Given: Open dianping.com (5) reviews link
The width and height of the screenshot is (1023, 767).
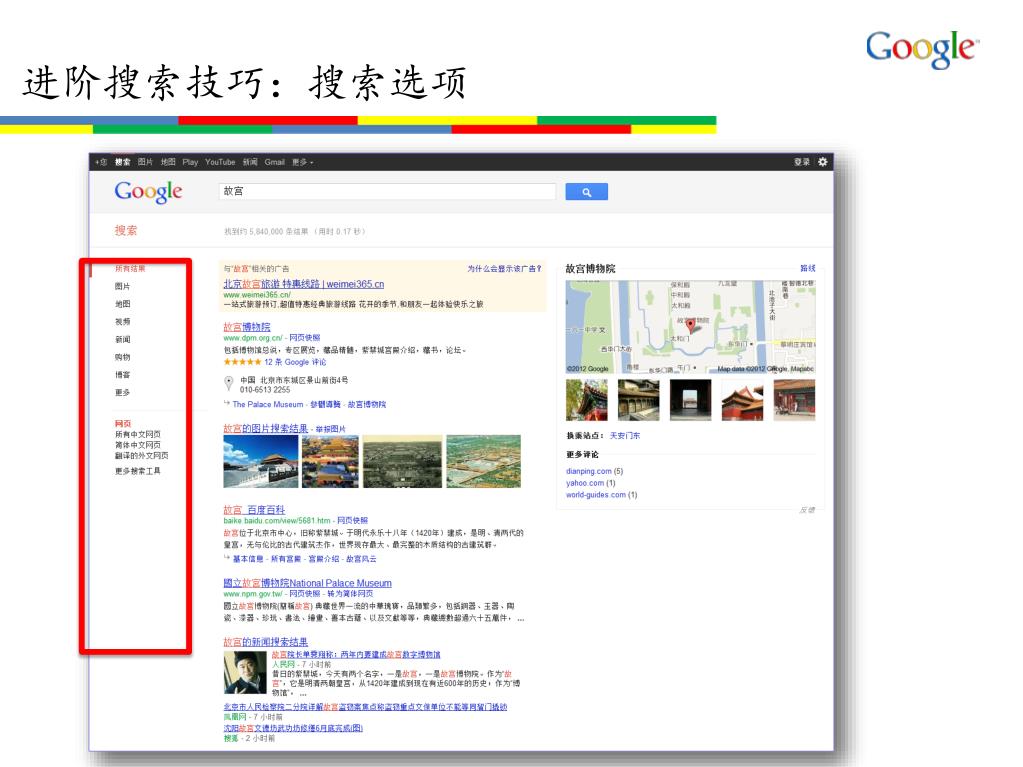Looking at the screenshot, I should tap(594, 472).
